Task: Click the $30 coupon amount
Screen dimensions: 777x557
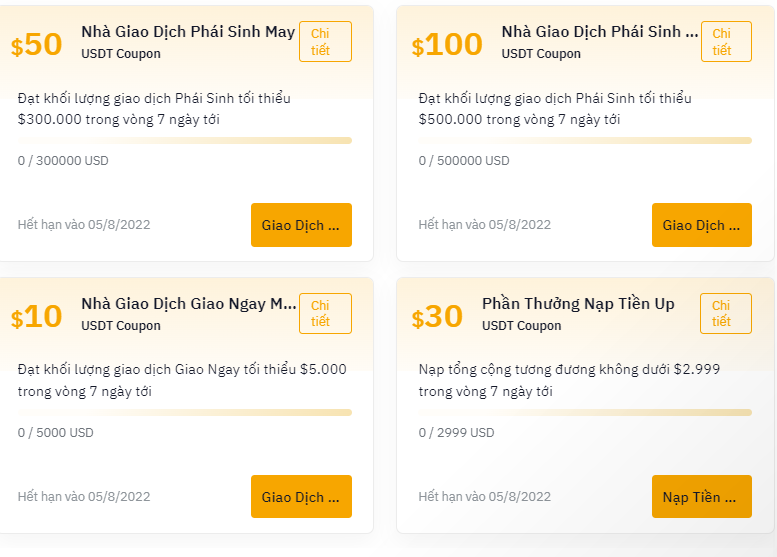Action: point(437,317)
